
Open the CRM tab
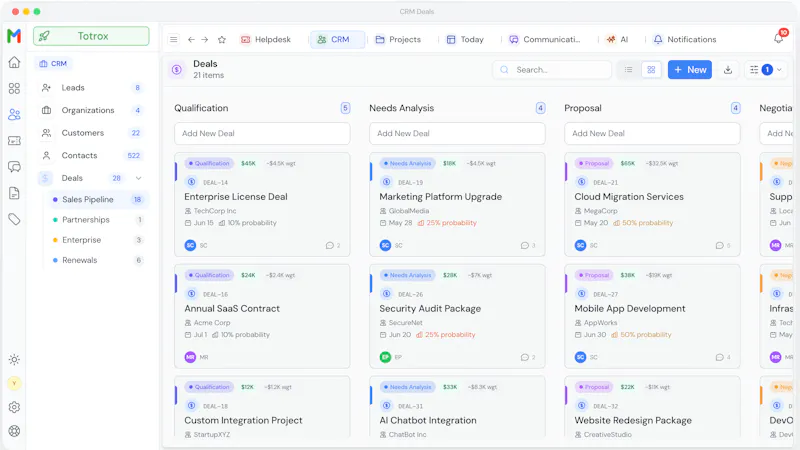(337, 39)
